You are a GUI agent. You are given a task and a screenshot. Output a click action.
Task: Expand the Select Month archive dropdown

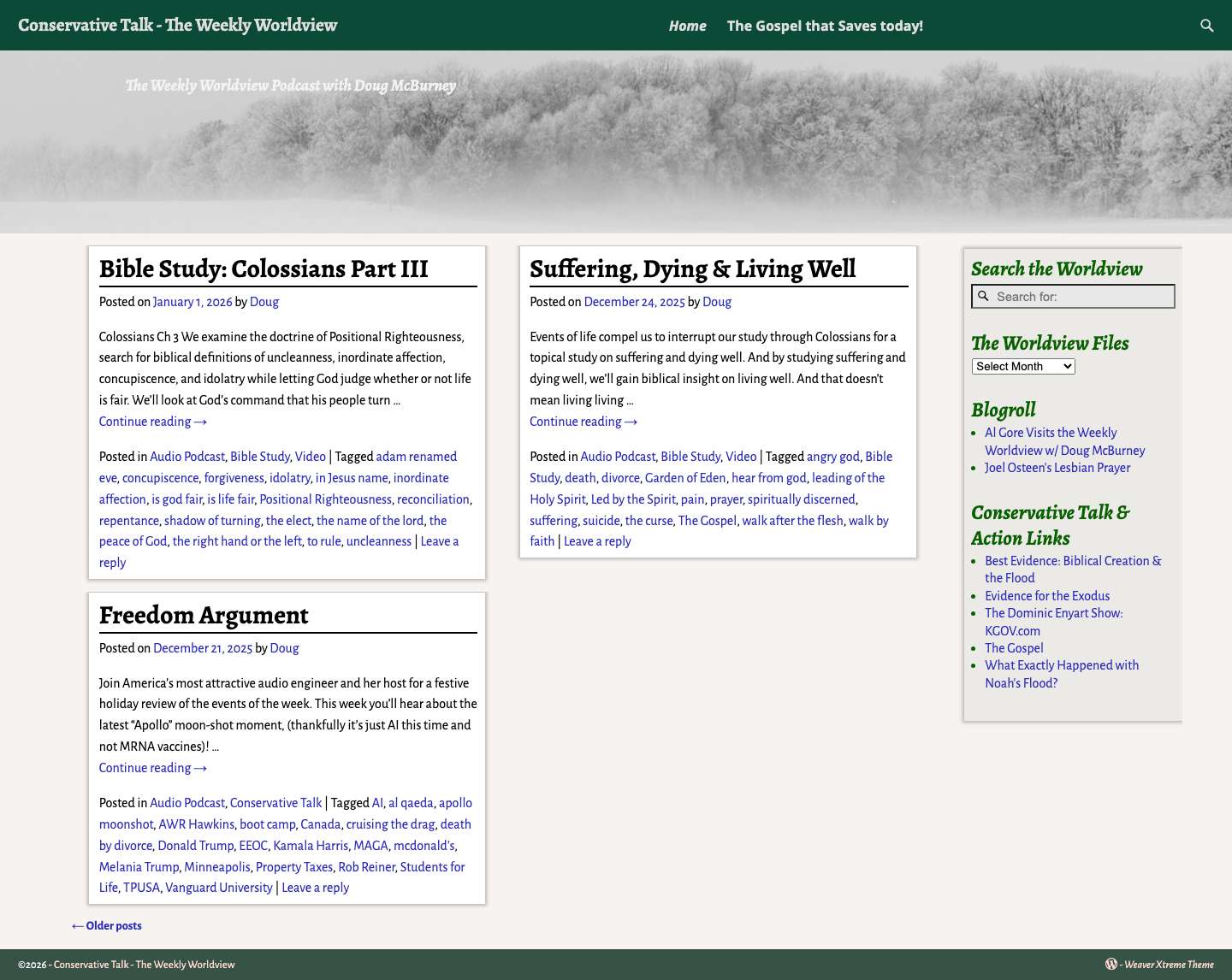[x=1023, y=366]
